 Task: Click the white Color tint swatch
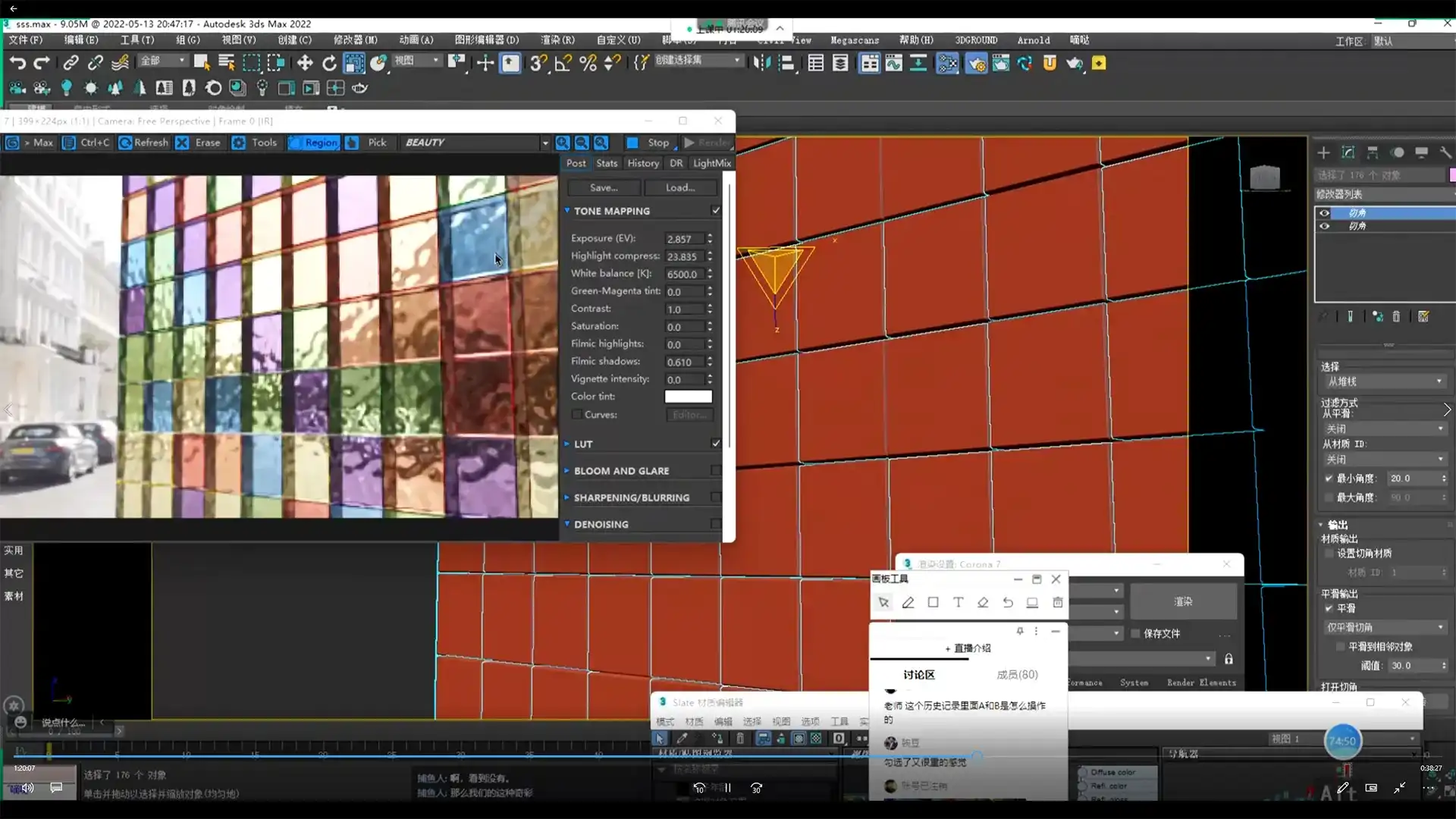tap(688, 397)
